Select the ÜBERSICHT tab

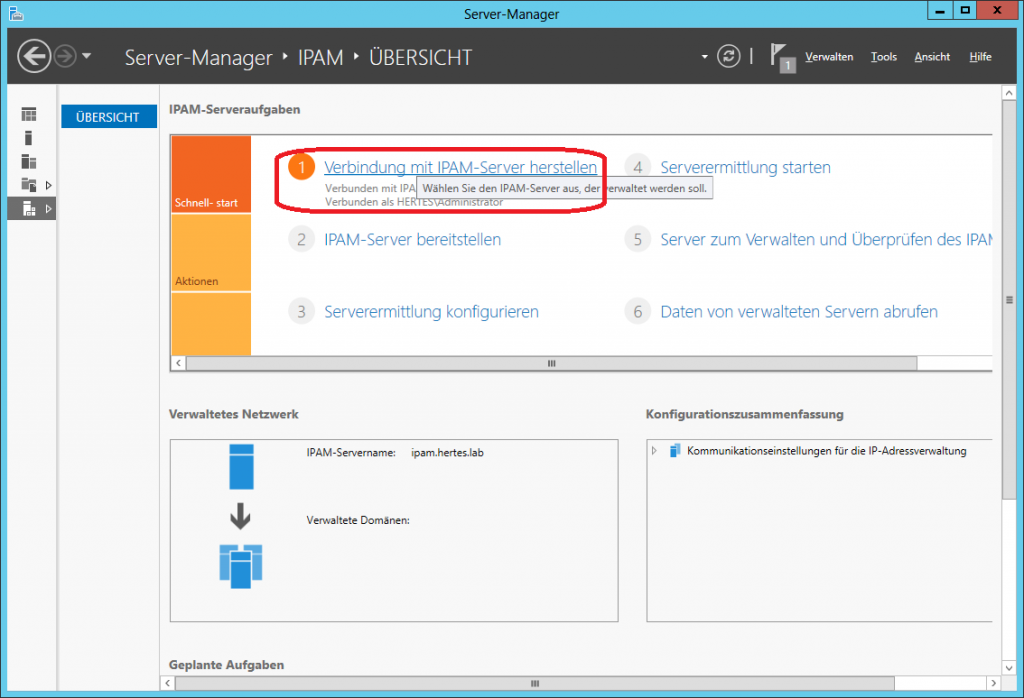108,117
